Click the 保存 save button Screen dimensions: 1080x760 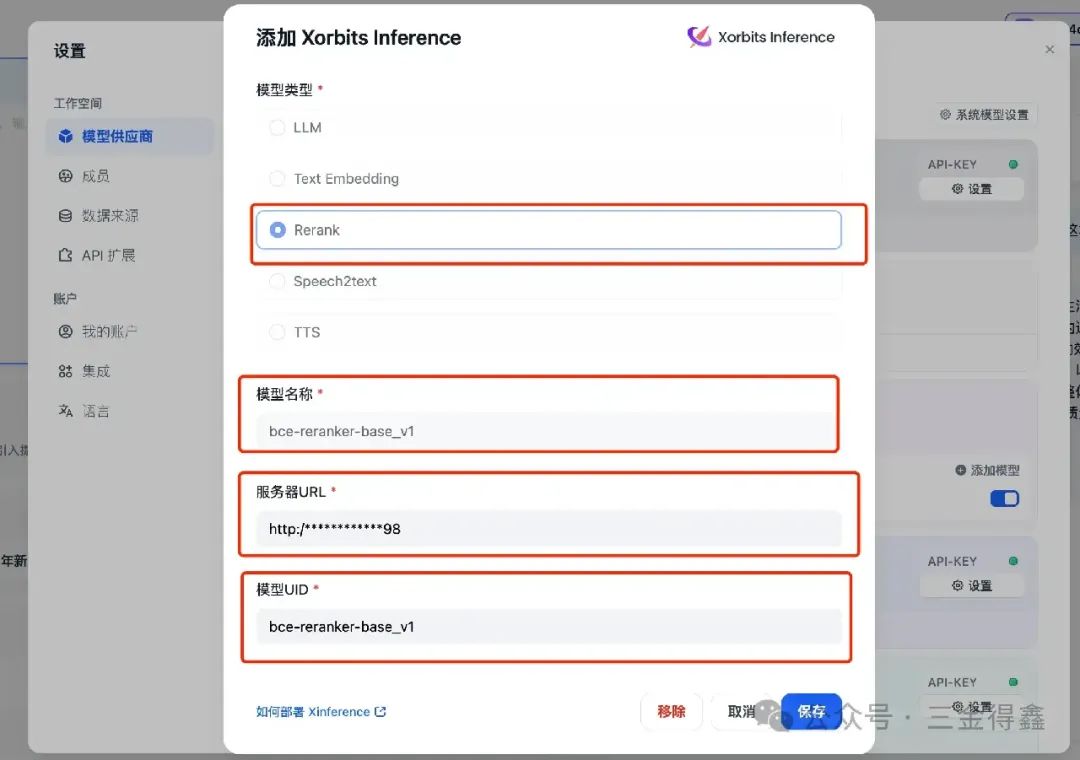(x=811, y=711)
